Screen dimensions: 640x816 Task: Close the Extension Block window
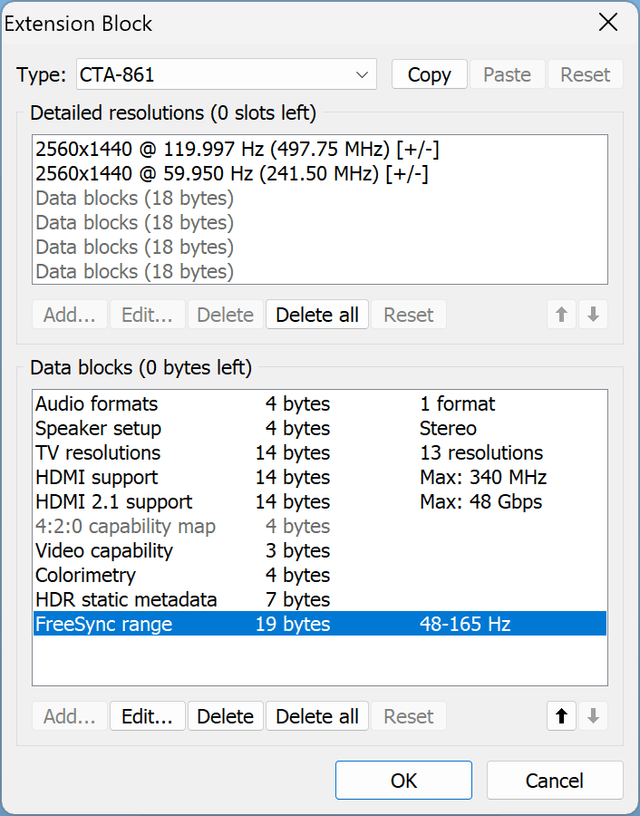608,23
